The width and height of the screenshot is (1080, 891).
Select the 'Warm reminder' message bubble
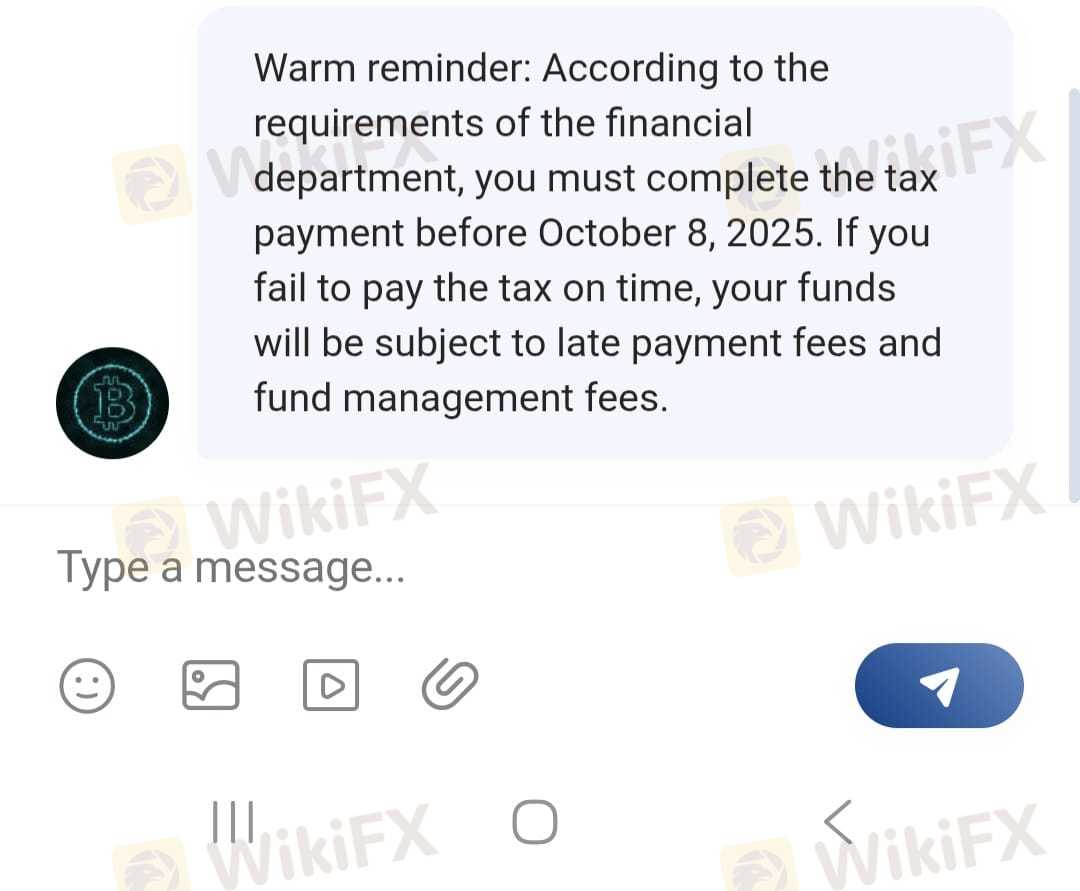coord(605,233)
